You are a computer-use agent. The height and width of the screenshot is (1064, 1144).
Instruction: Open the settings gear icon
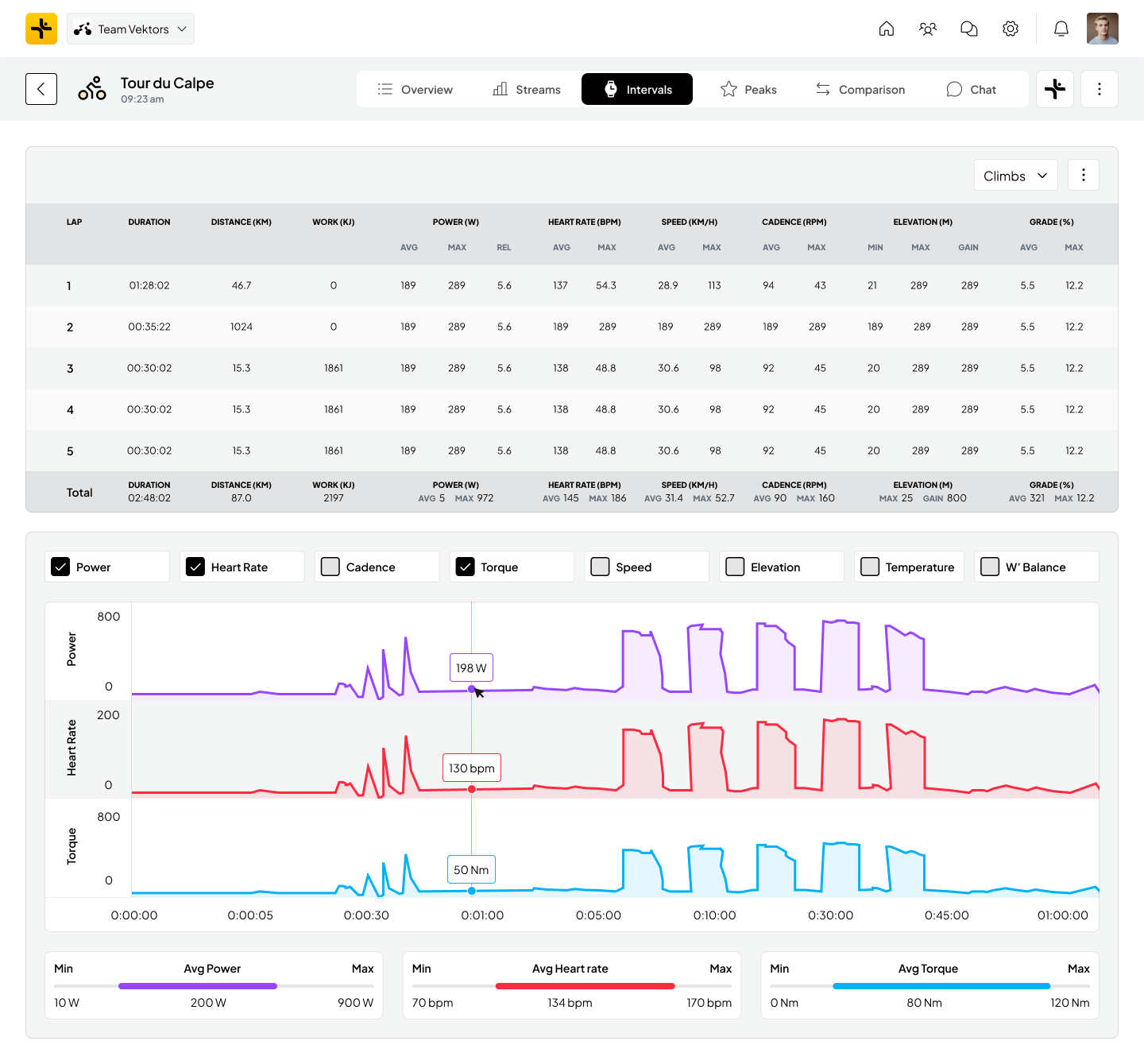point(1011,29)
